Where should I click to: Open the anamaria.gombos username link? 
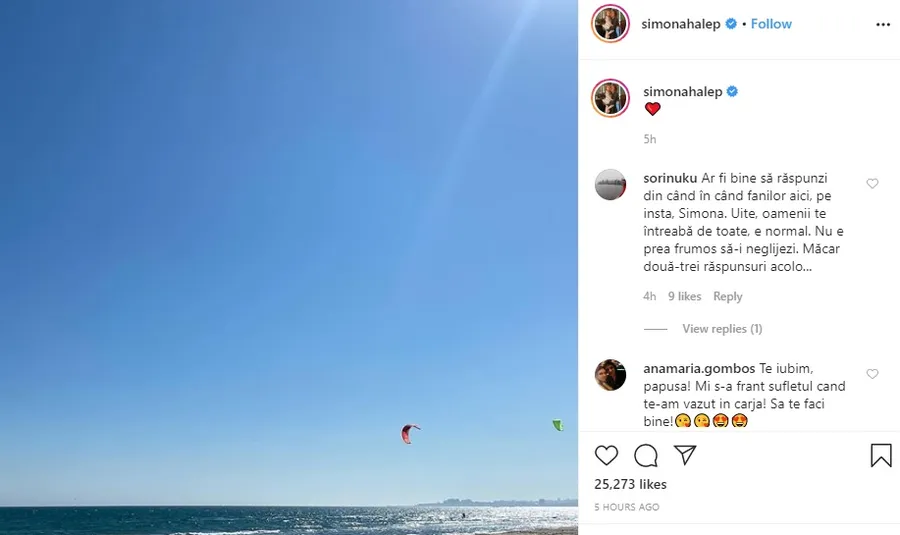pos(699,369)
